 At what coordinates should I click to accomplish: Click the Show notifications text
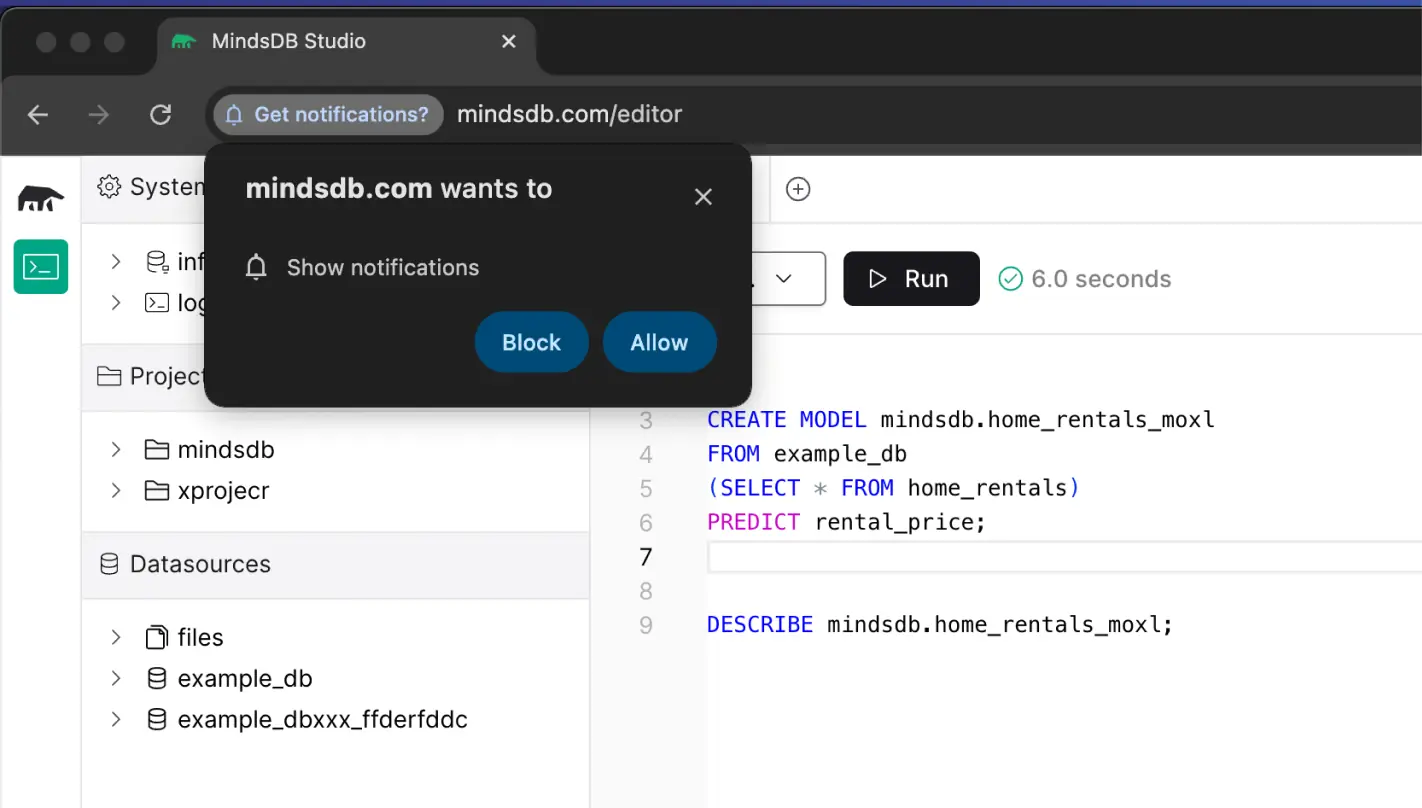[x=383, y=268]
